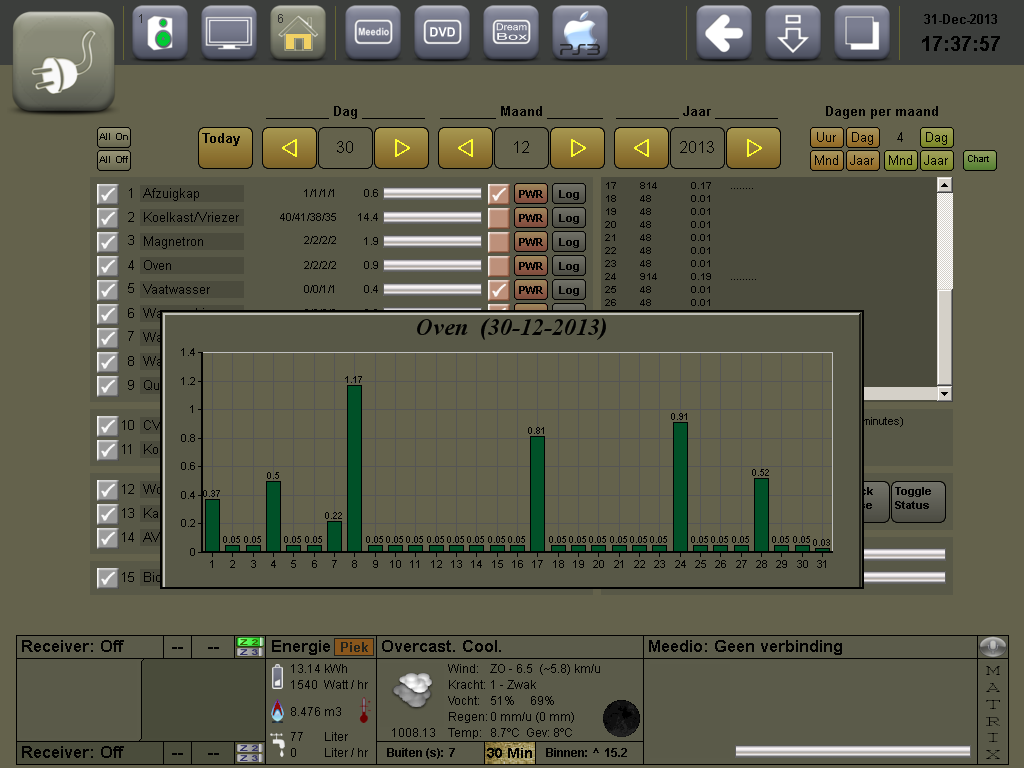Uncheck the Oven row checkbox
The height and width of the screenshot is (768, 1024).
click(x=107, y=266)
